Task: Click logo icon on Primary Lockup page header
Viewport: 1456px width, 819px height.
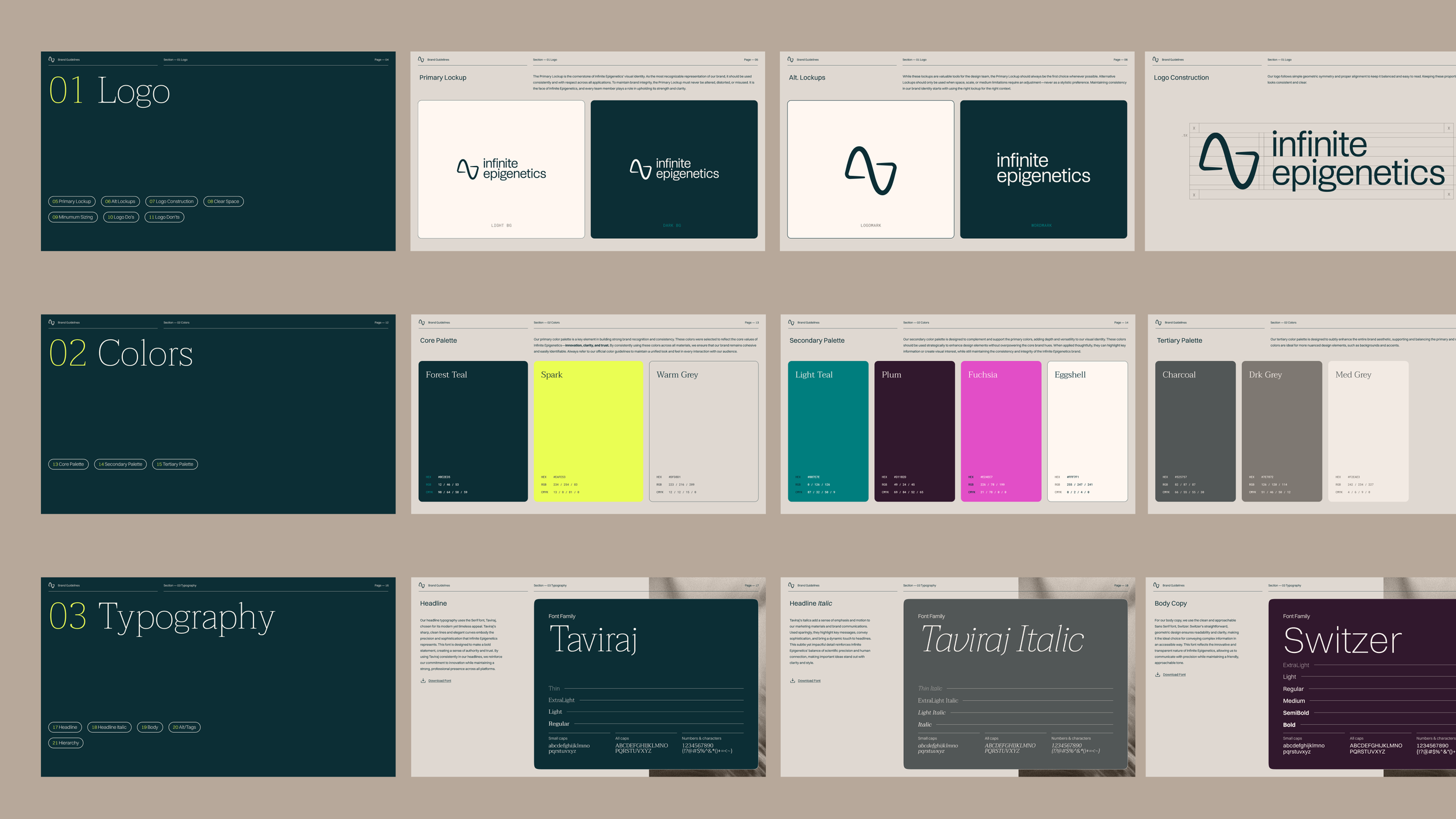Action: pos(421,59)
